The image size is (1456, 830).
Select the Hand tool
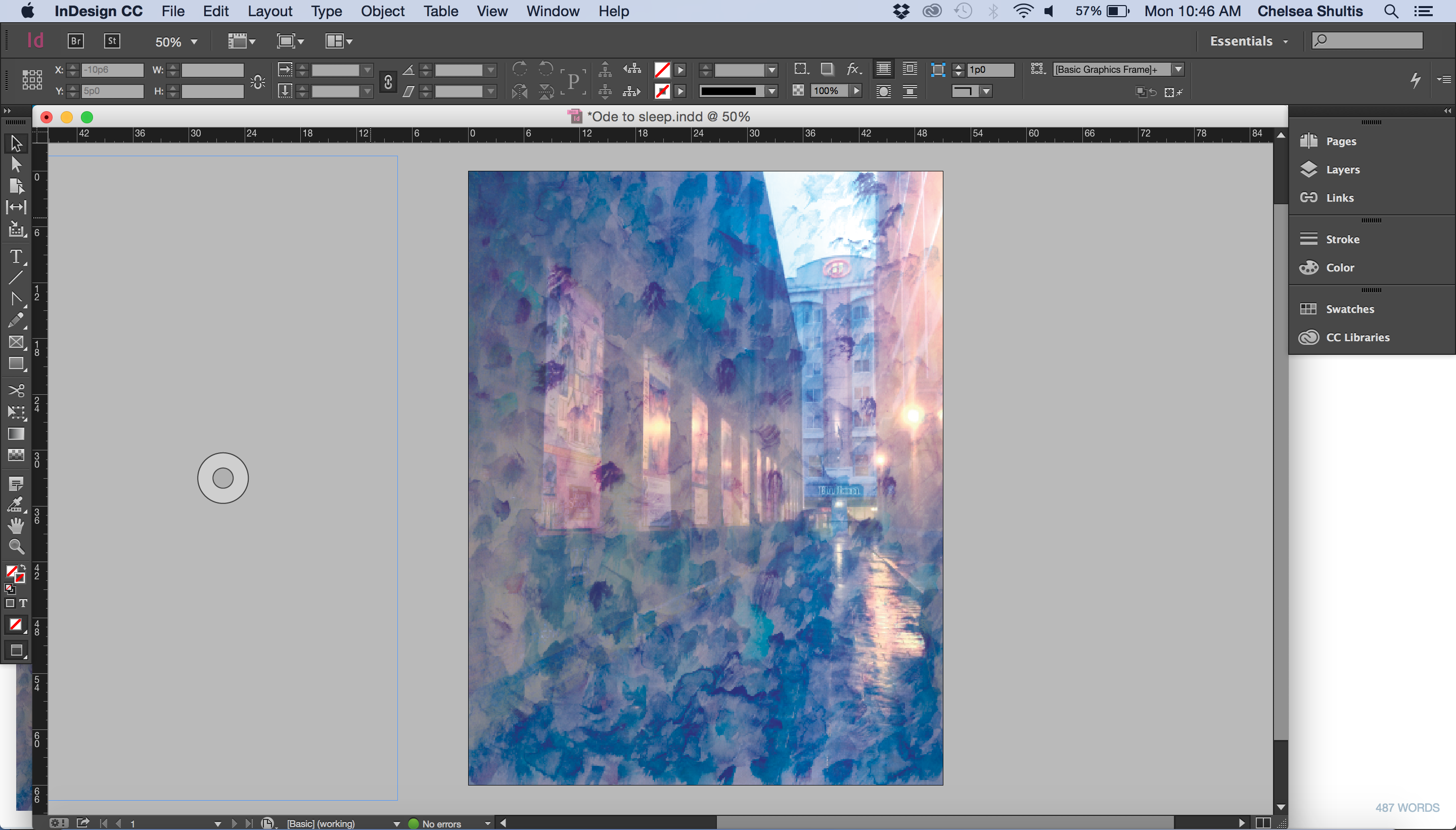click(16, 526)
